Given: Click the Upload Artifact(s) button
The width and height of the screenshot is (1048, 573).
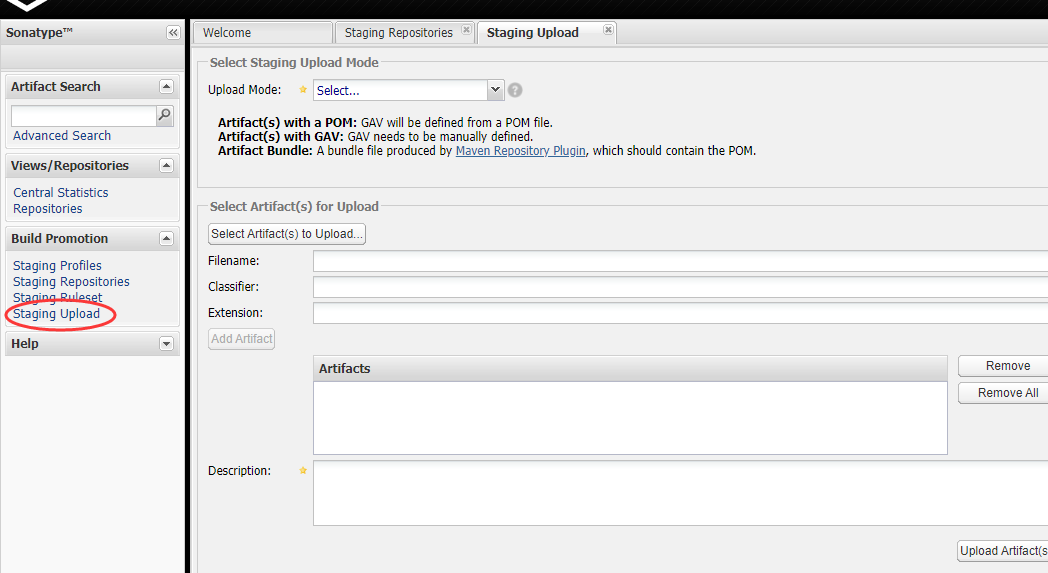Looking at the screenshot, I should tap(1003, 551).
